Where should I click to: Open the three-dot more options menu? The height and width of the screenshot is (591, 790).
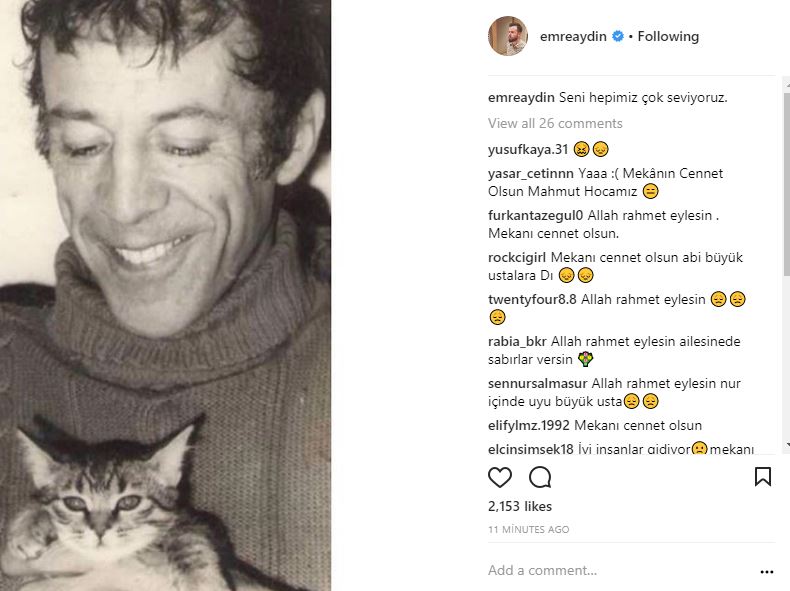[767, 572]
